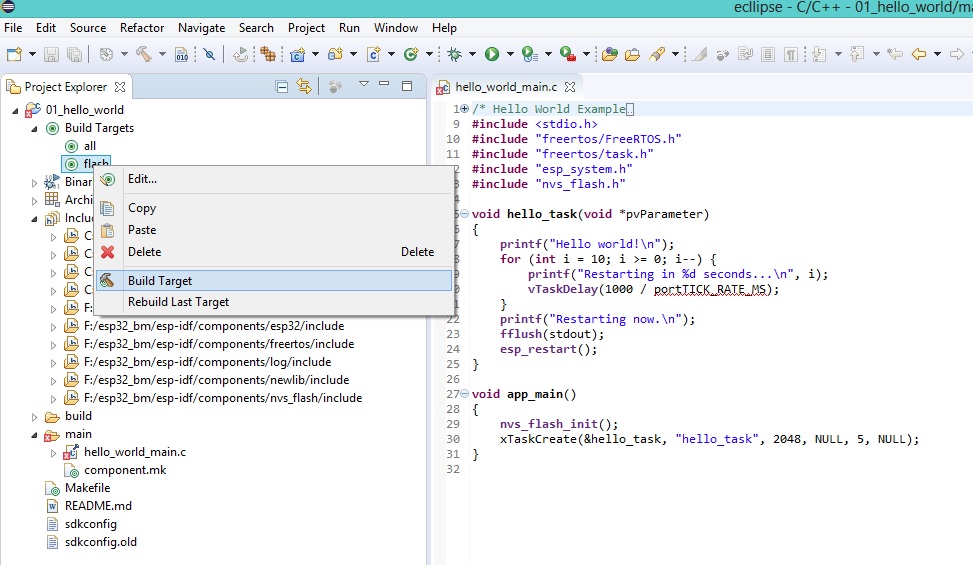Image resolution: width=973 pixels, height=565 pixels.
Task: Click the back navigation yellow arrow
Action: pos(918,54)
